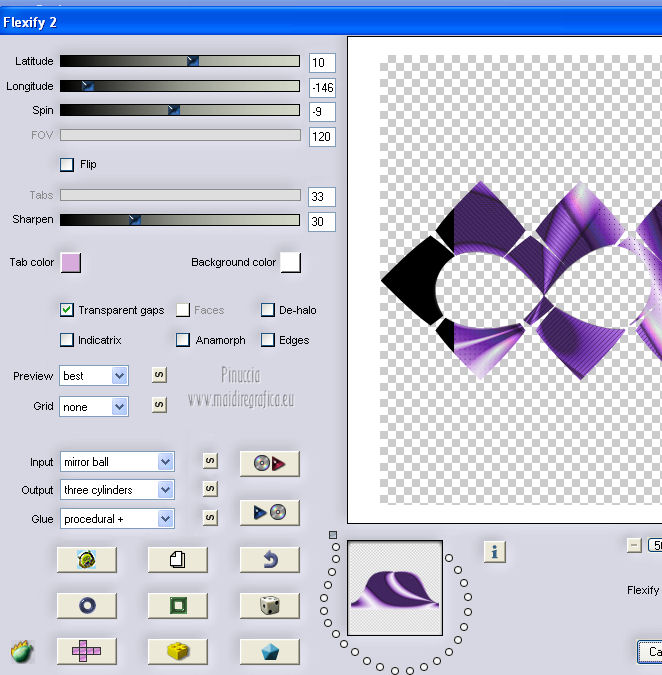Click the S button next to Glue
The image size is (662, 675).
[210, 517]
